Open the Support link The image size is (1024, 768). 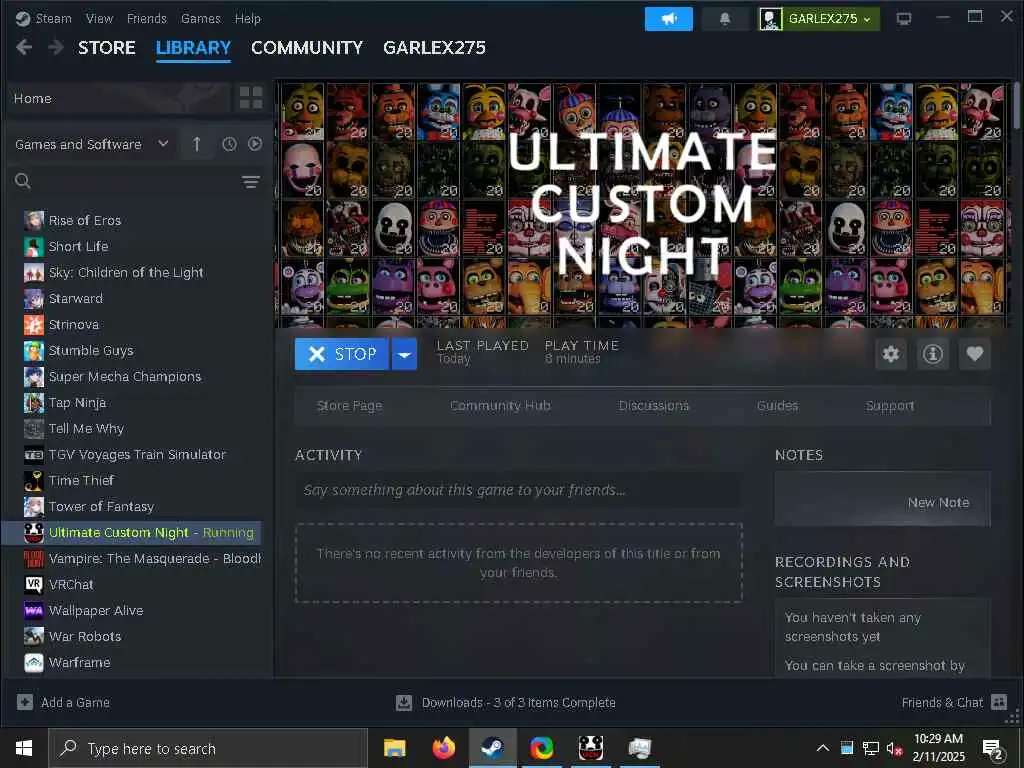click(889, 406)
